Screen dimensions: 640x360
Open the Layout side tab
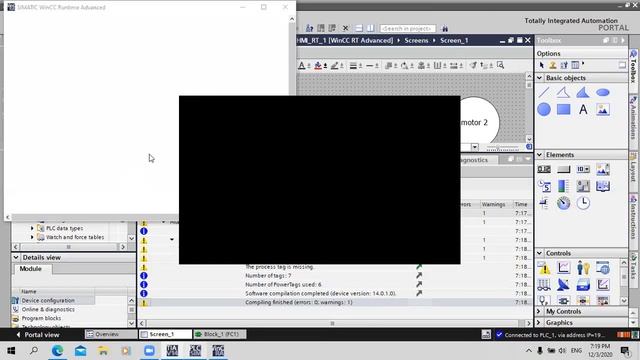[633, 167]
